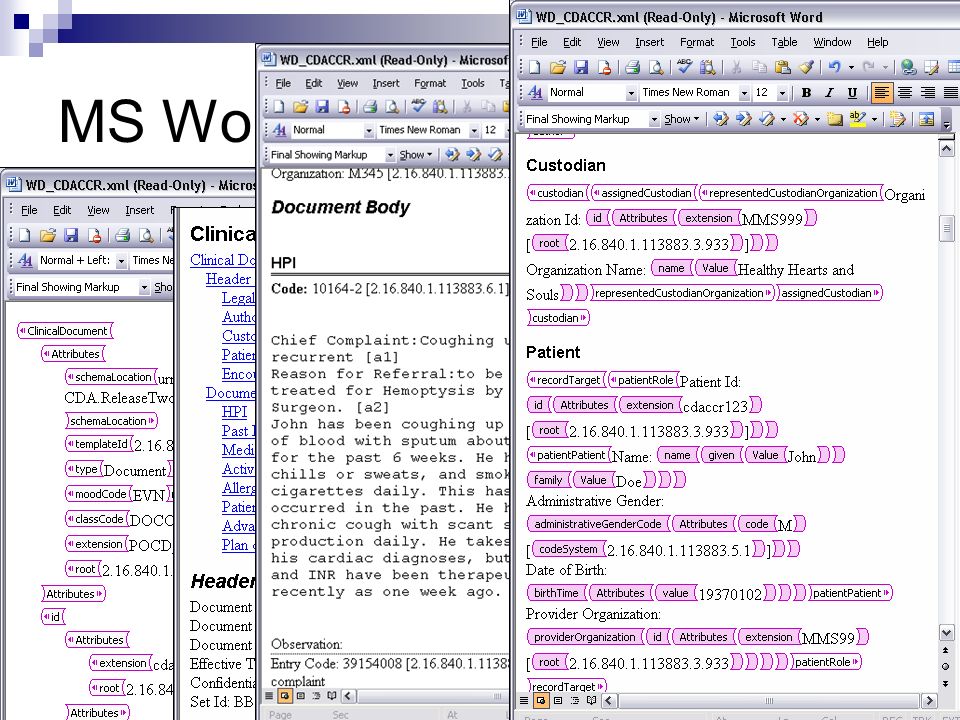This screenshot has width=960, height=720.
Task: Toggle Bold formatting in the front window
Action: (x=806, y=92)
